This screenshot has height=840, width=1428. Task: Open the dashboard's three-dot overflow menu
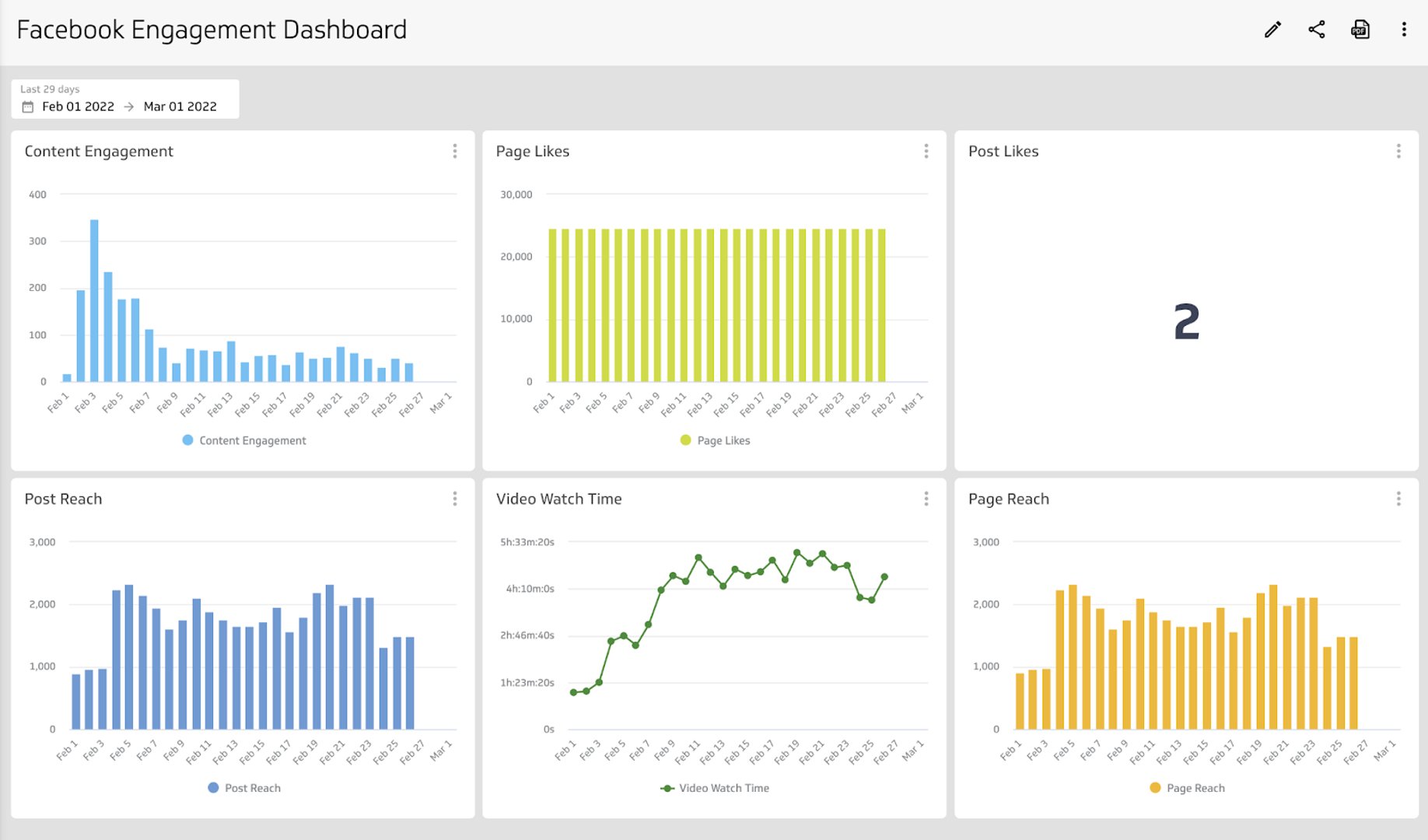(1404, 29)
